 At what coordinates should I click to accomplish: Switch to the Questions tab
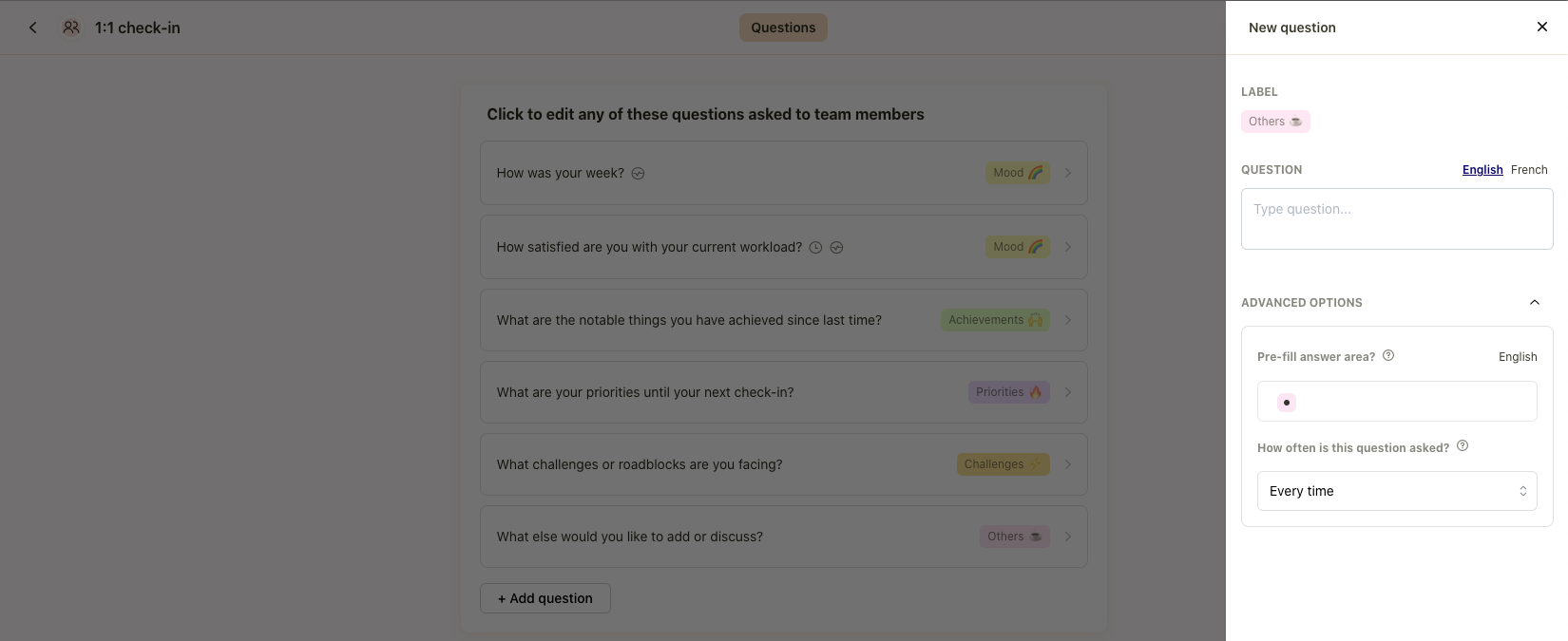783,28
